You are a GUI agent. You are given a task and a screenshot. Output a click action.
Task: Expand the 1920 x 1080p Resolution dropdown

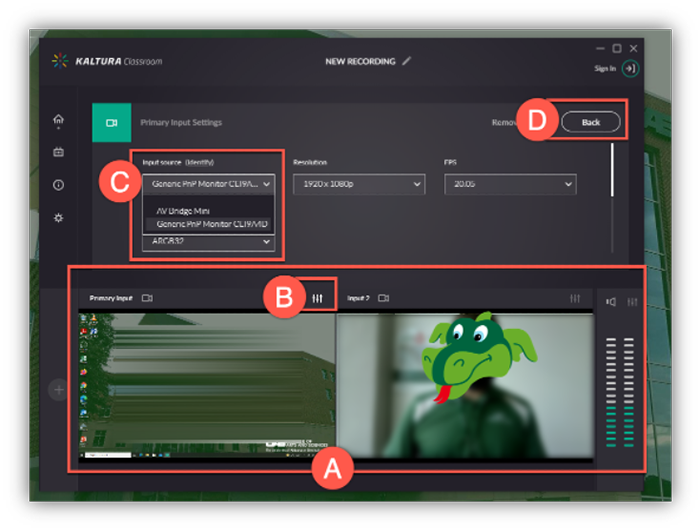[358, 185]
